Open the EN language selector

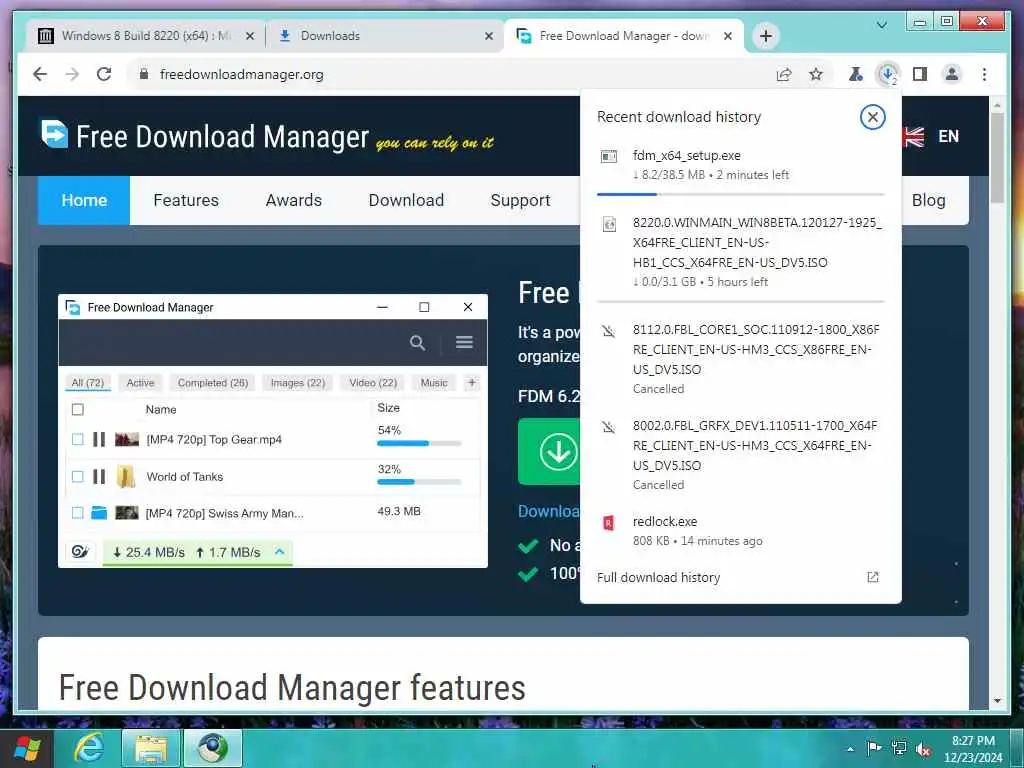click(x=948, y=136)
